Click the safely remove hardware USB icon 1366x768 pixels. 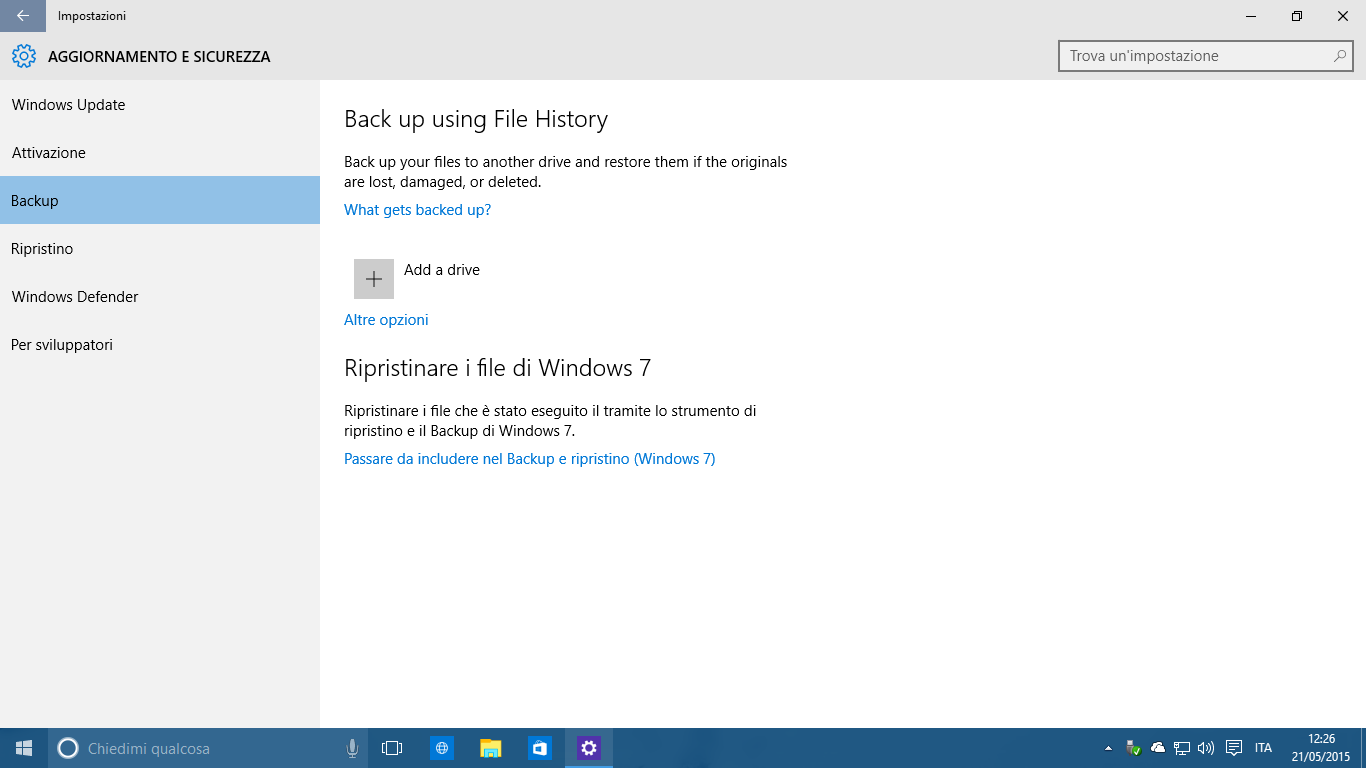click(x=1133, y=748)
